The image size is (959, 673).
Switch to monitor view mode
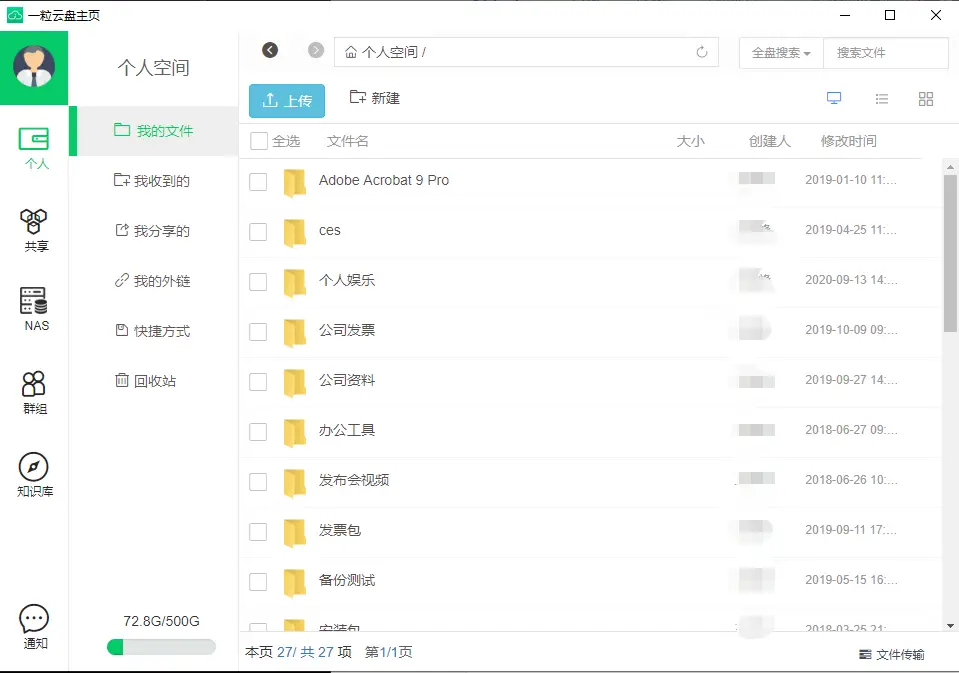(834, 99)
